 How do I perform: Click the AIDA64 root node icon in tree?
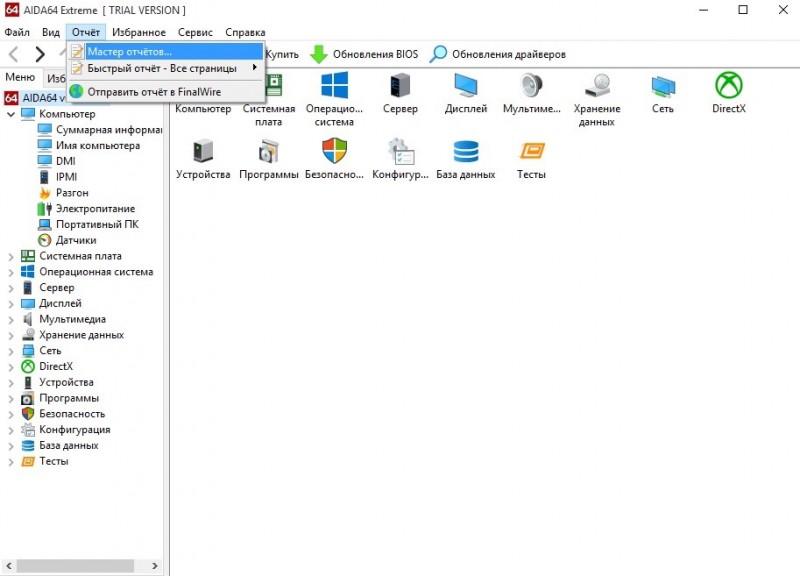(x=11, y=97)
